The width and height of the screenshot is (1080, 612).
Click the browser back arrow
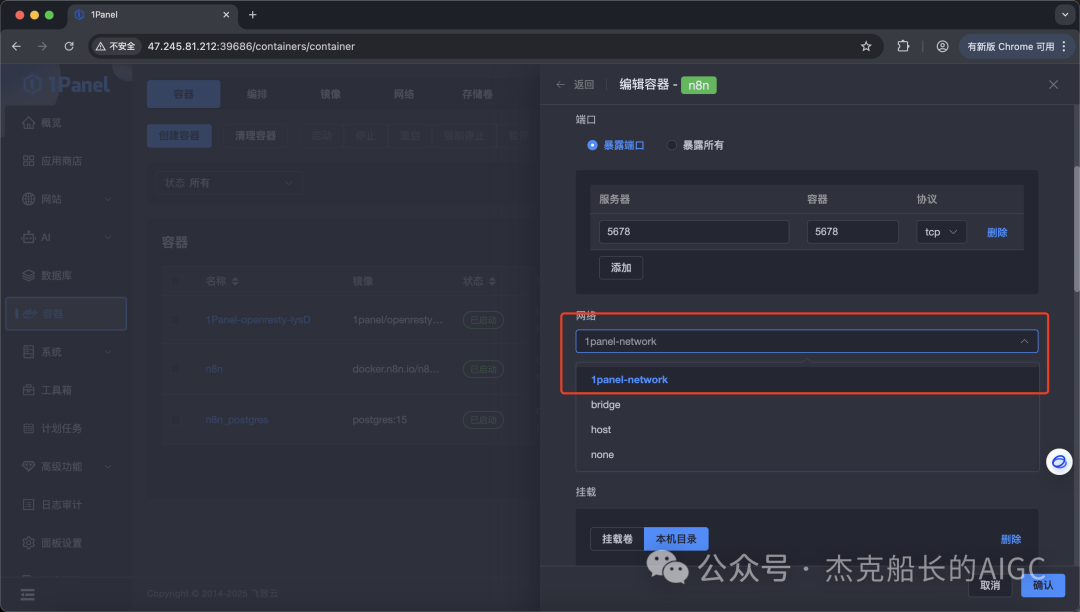[x=17, y=46]
